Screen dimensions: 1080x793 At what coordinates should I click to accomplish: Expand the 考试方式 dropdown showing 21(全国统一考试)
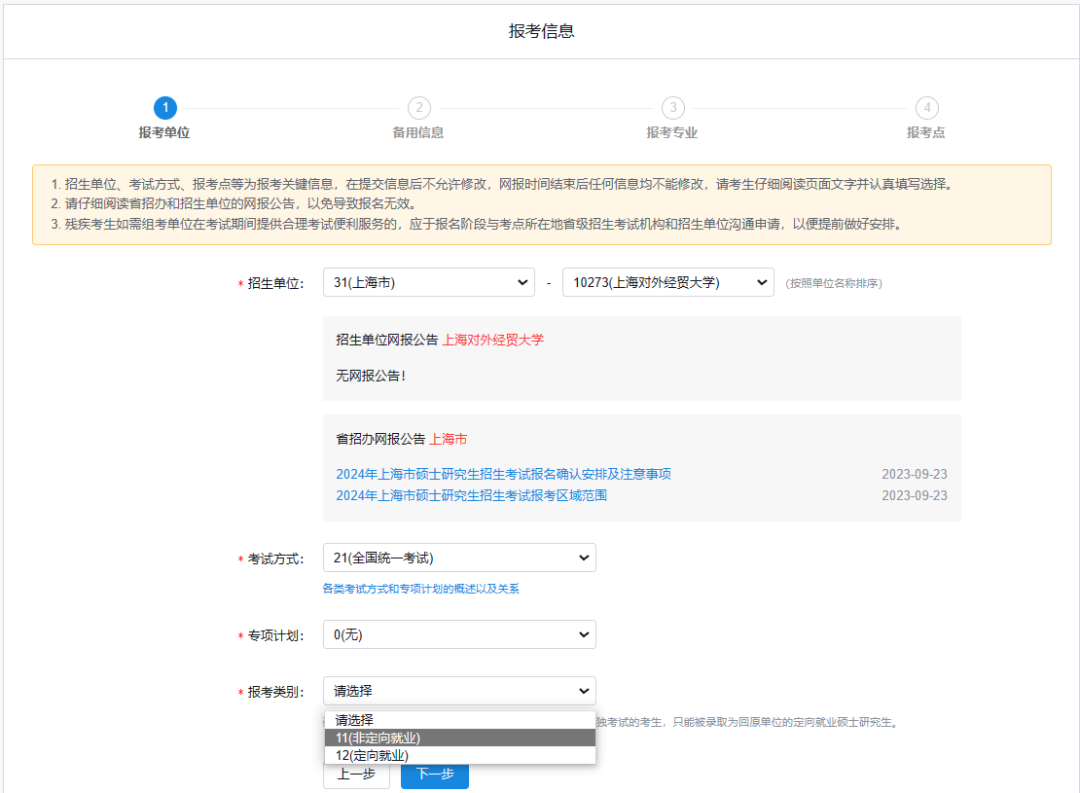click(x=459, y=557)
